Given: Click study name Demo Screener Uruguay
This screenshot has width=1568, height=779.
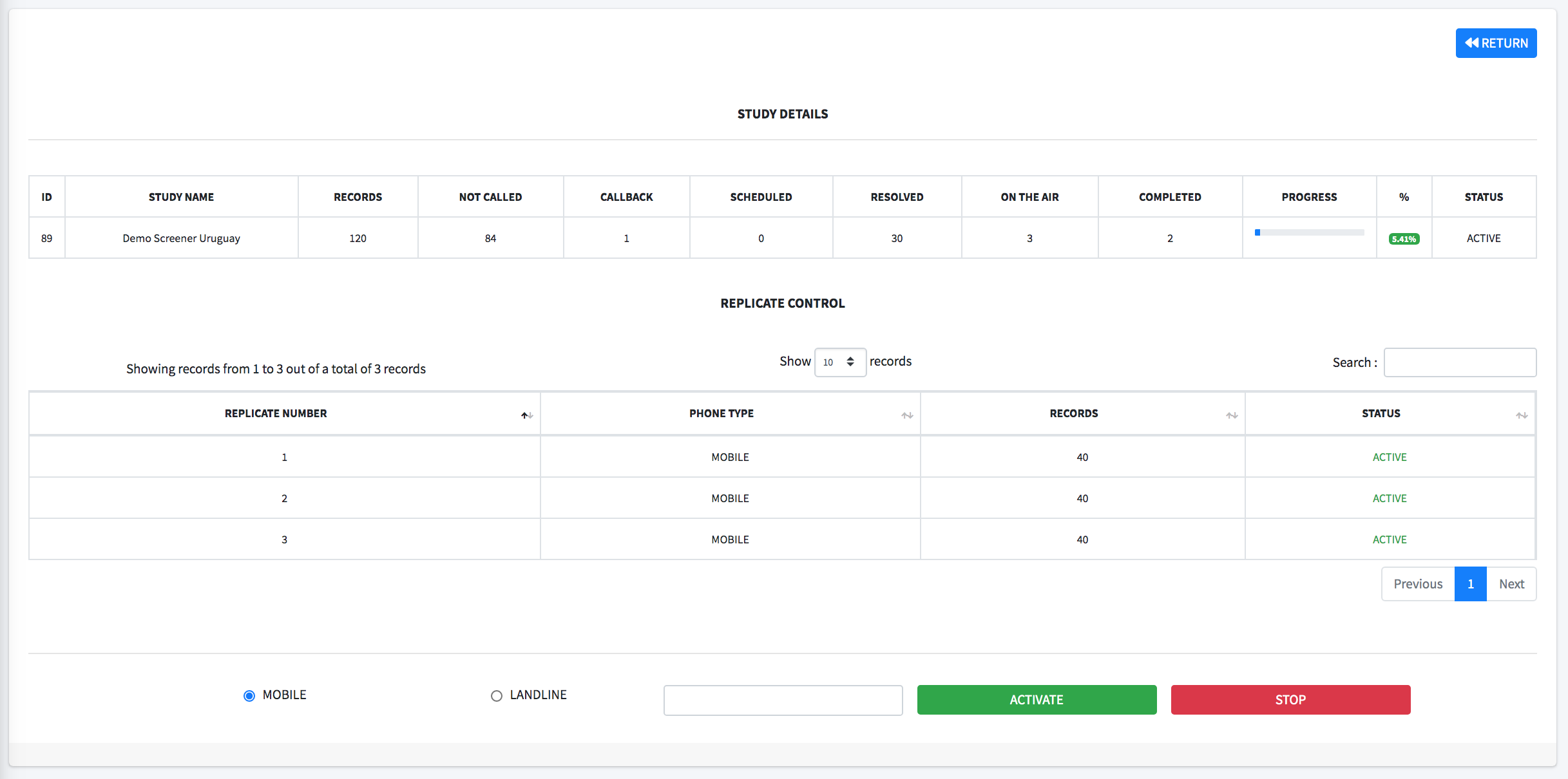Looking at the screenshot, I should (181, 238).
